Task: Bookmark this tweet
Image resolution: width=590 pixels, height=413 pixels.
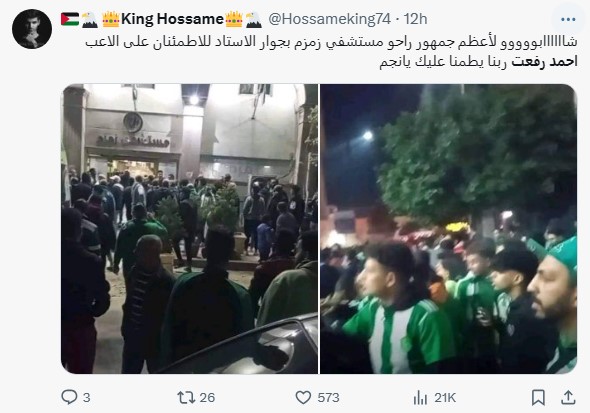Action: coord(538,397)
